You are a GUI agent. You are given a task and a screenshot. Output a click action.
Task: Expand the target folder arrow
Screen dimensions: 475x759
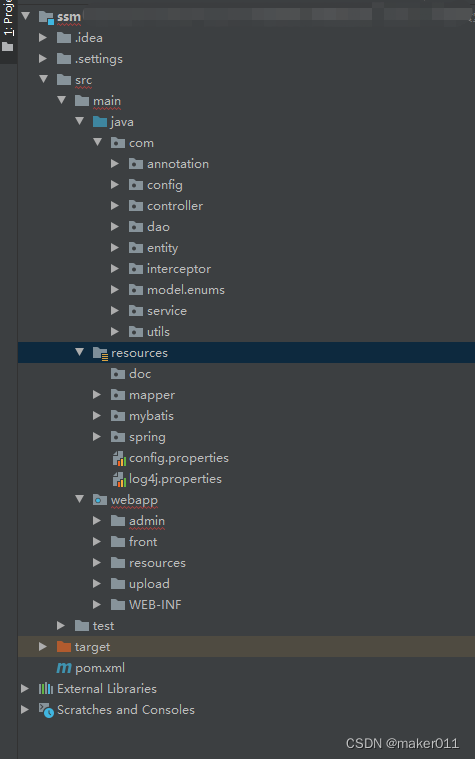click(x=43, y=646)
